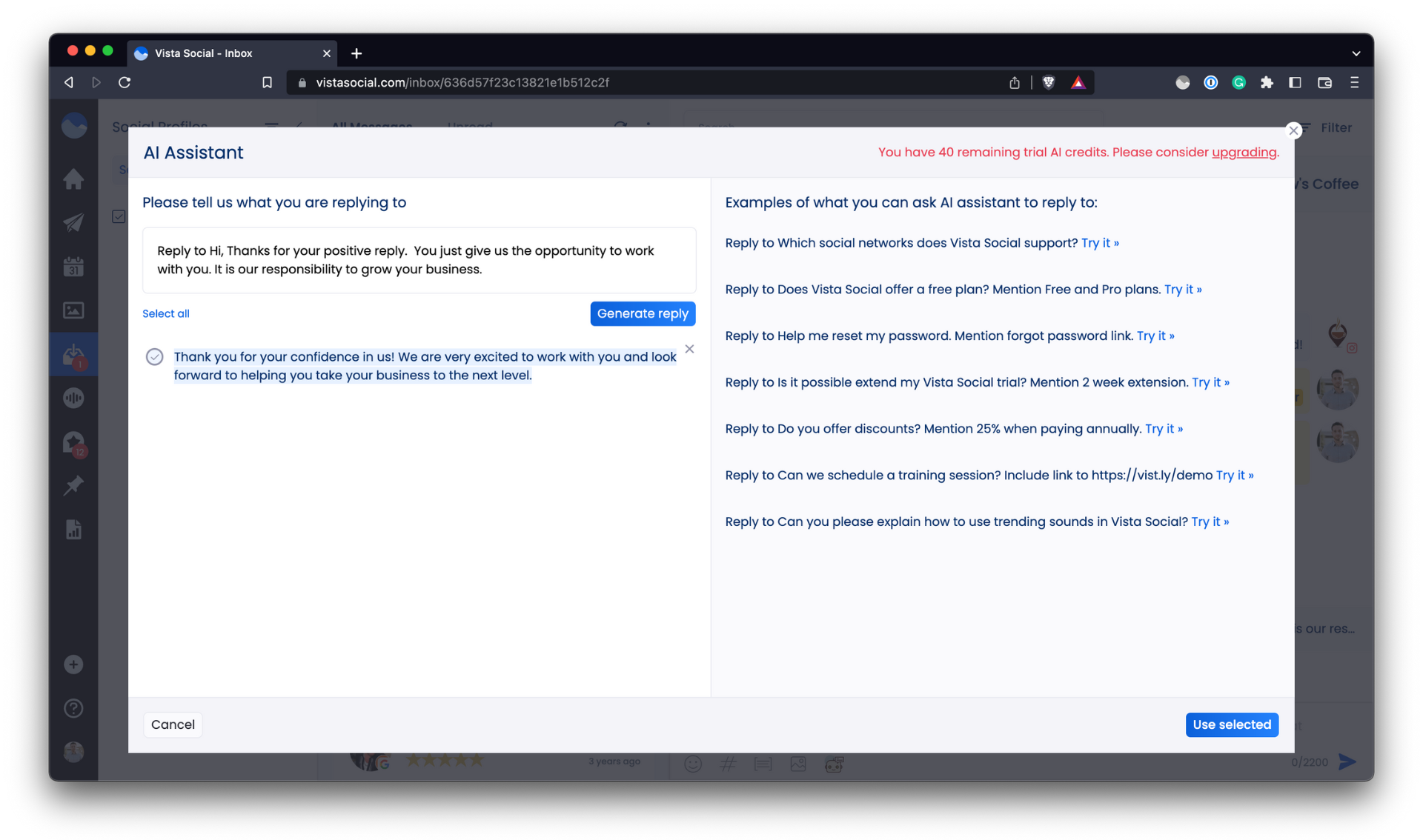The image size is (1423, 840).
Task: Click the share icon in address bar
Action: tap(1014, 82)
